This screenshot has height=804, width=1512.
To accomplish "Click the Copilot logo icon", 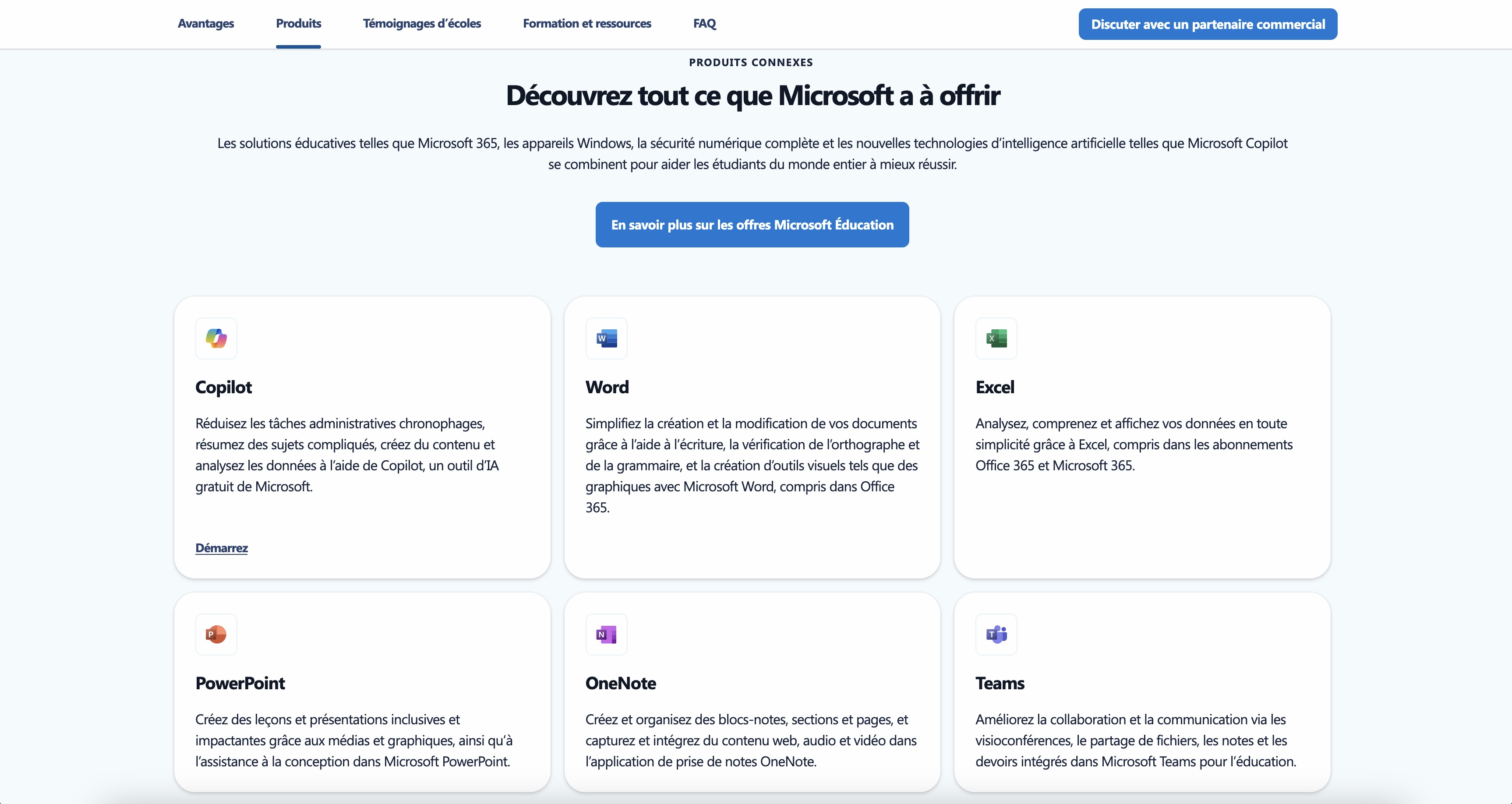I will click(216, 338).
